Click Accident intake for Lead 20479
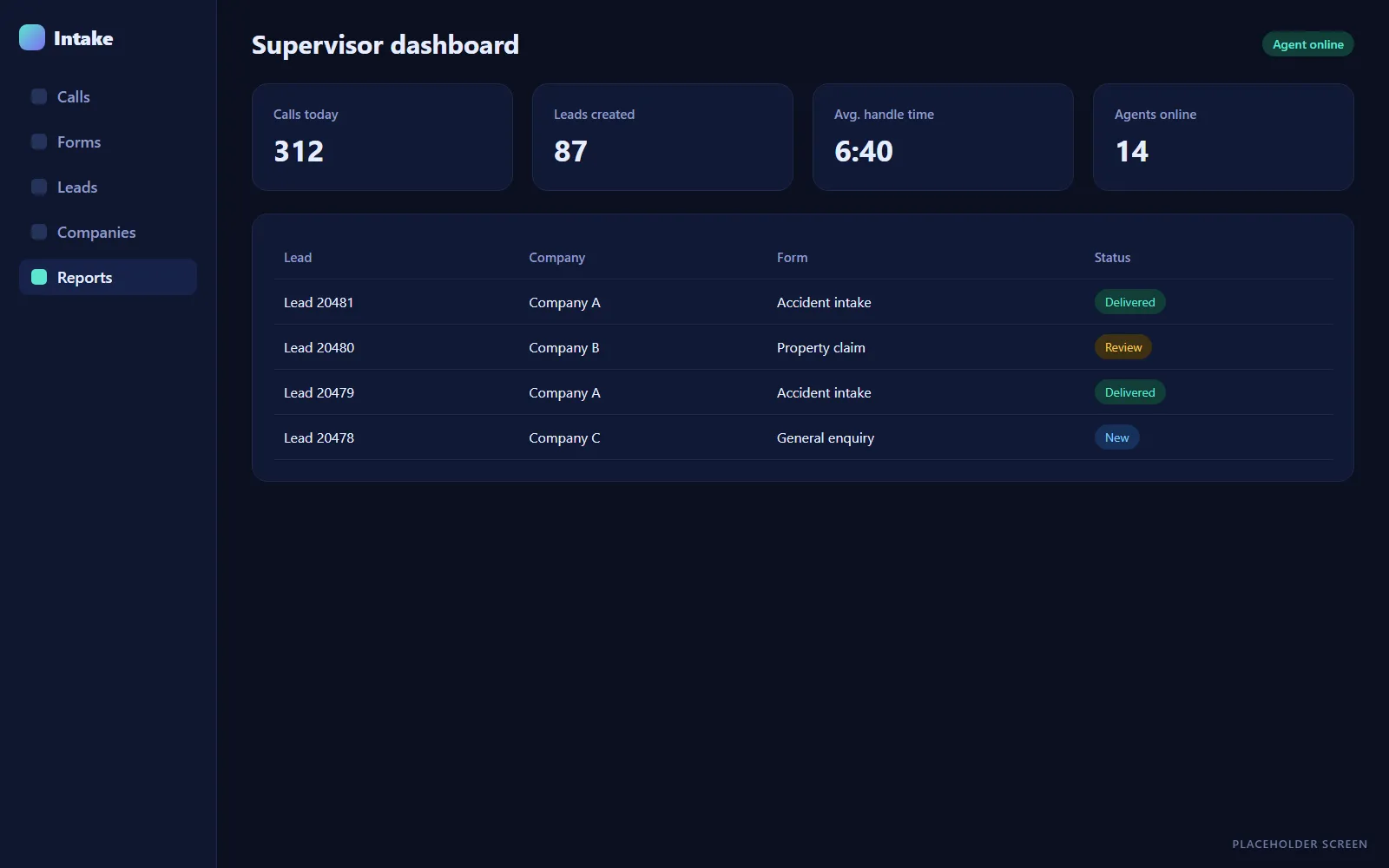This screenshot has height=868, width=1389. (824, 392)
